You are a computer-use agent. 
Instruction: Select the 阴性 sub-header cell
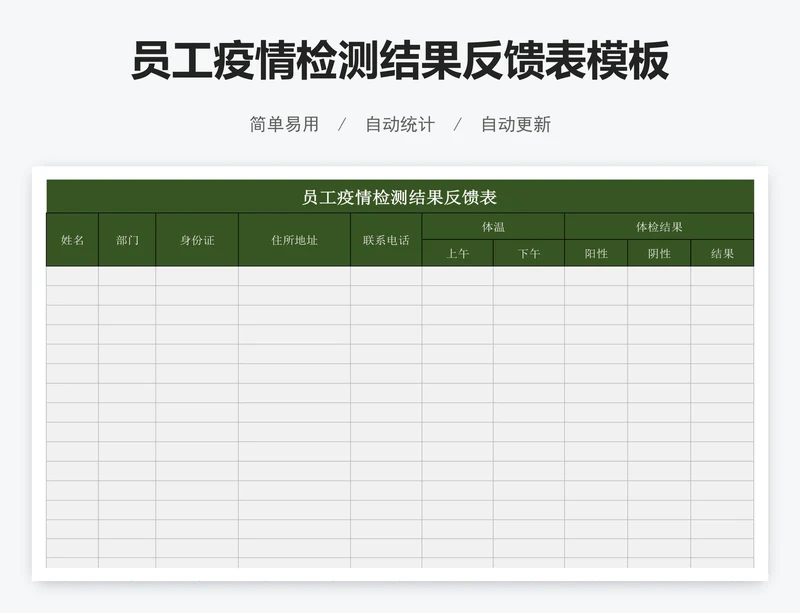pos(659,253)
